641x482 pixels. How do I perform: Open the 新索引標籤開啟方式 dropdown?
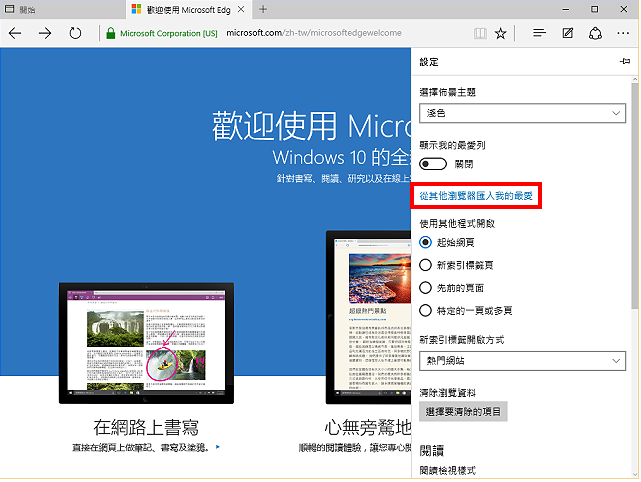(522, 361)
